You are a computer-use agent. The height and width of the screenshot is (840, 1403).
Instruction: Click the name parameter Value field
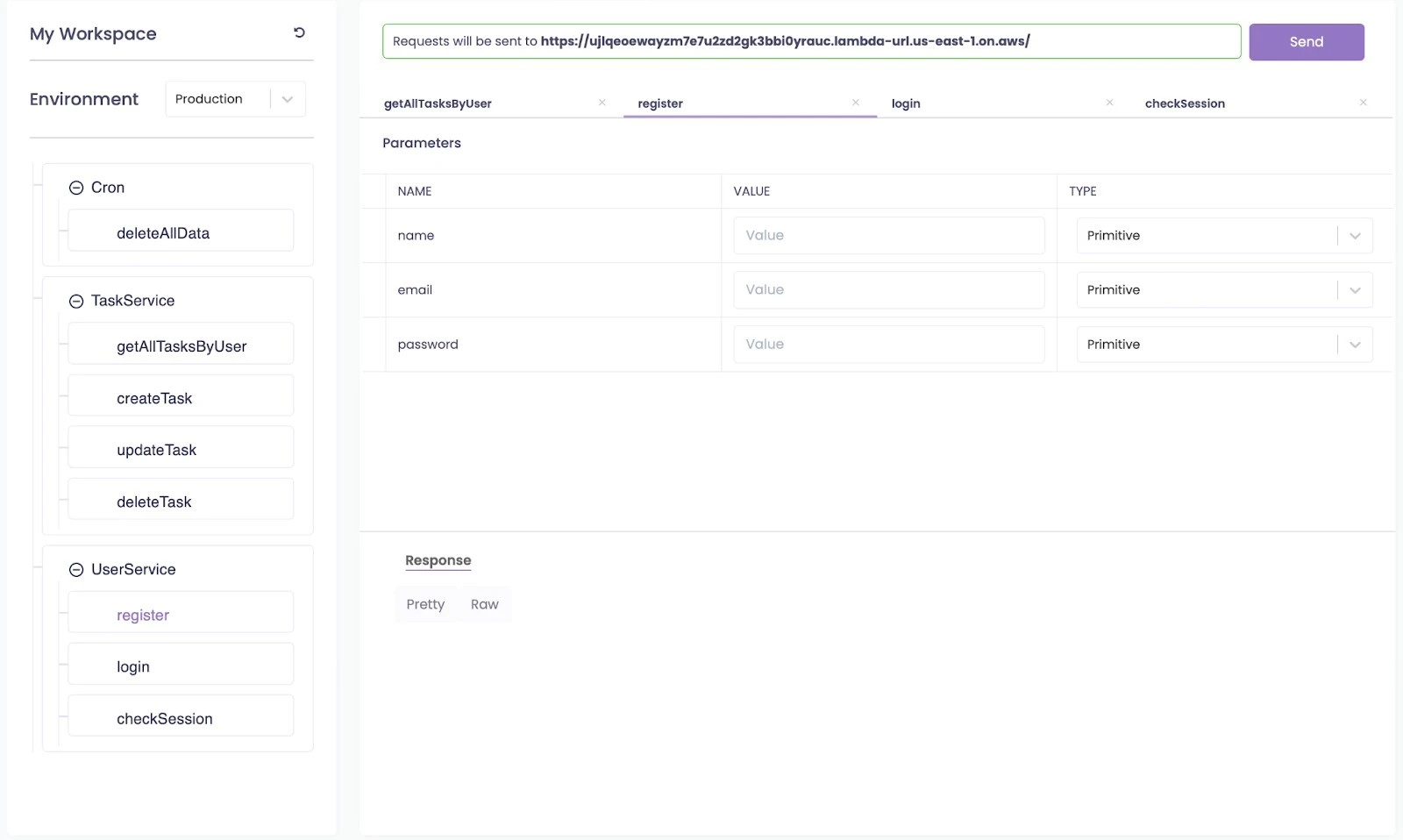(x=888, y=235)
